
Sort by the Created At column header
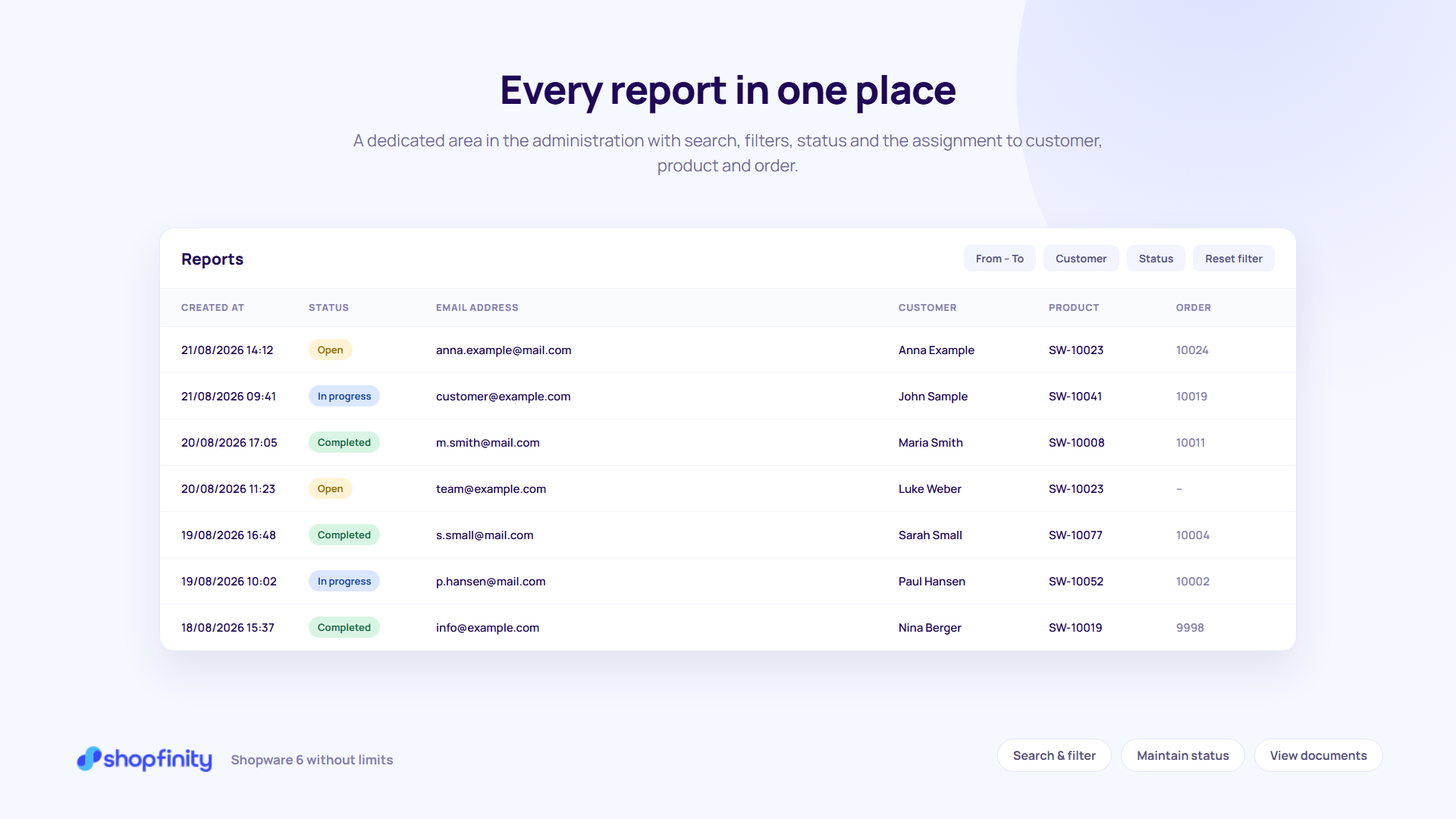click(x=212, y=308)
